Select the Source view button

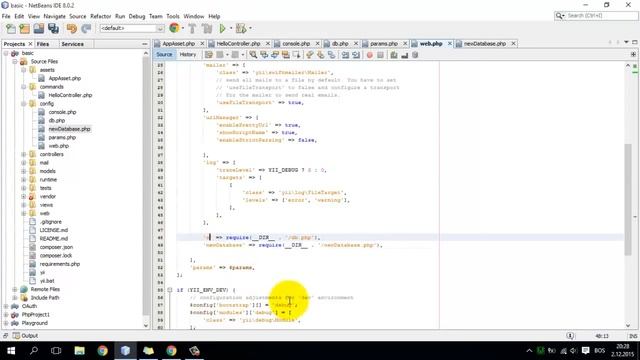tap(164, 55)
